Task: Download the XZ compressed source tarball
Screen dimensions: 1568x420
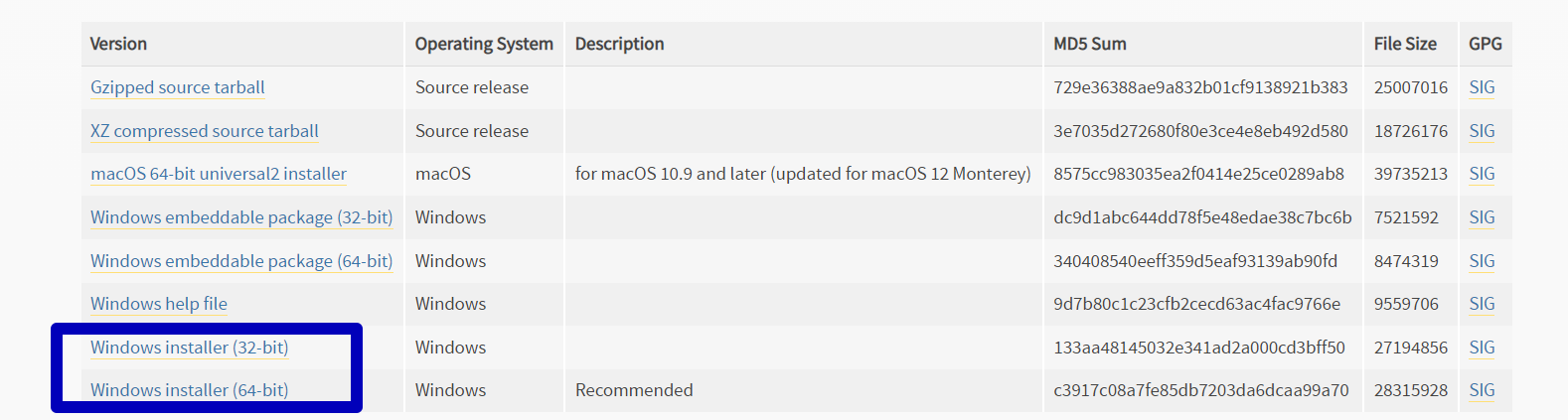Action: [205, 131]
